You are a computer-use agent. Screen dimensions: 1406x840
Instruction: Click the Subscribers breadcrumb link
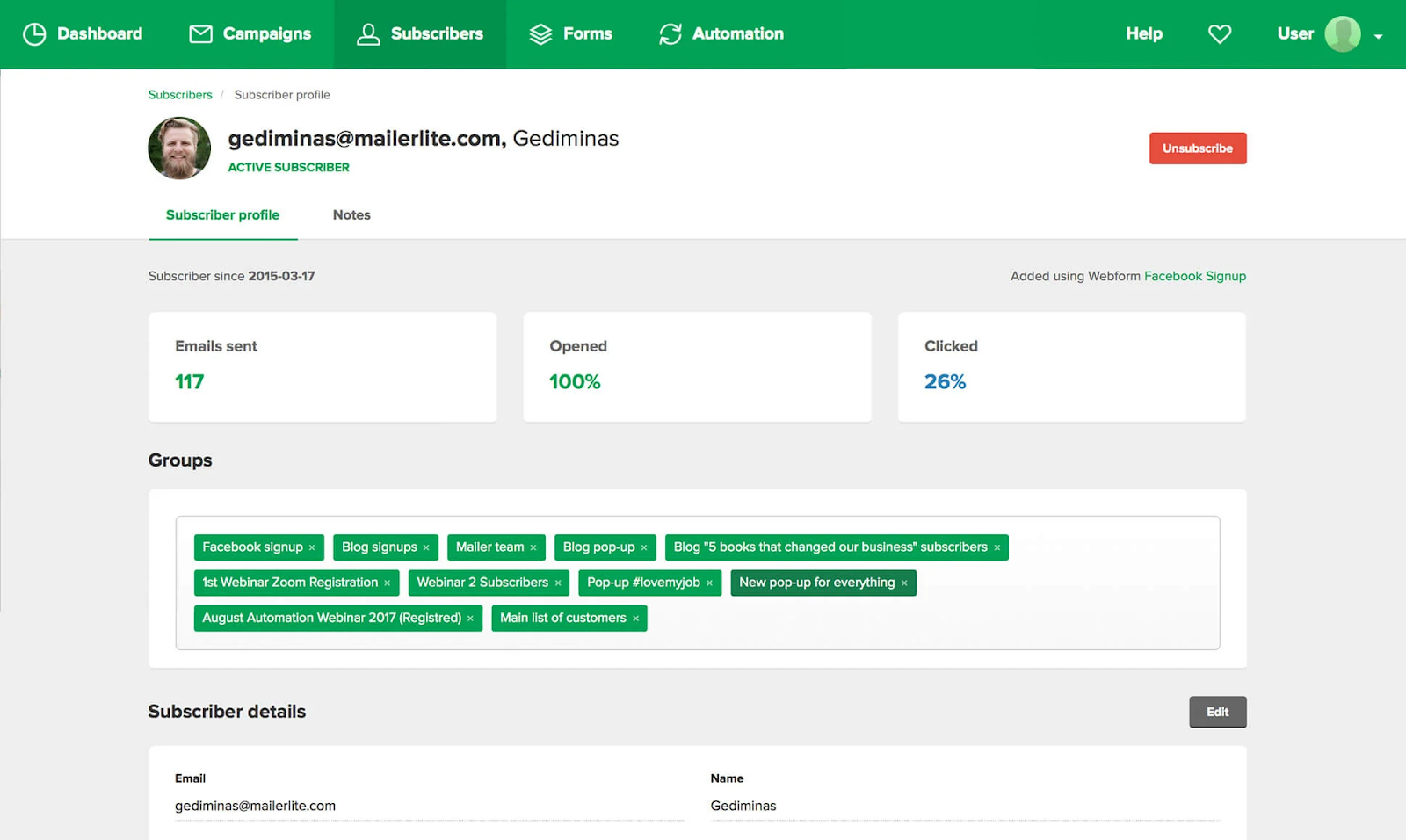tap(180, 95)
